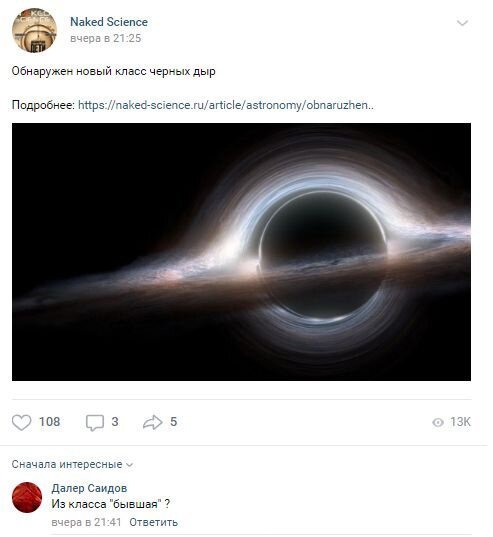Viewport: 493px width, 537px height.
Task: Expand post options chevron menu
Action: 462,23
